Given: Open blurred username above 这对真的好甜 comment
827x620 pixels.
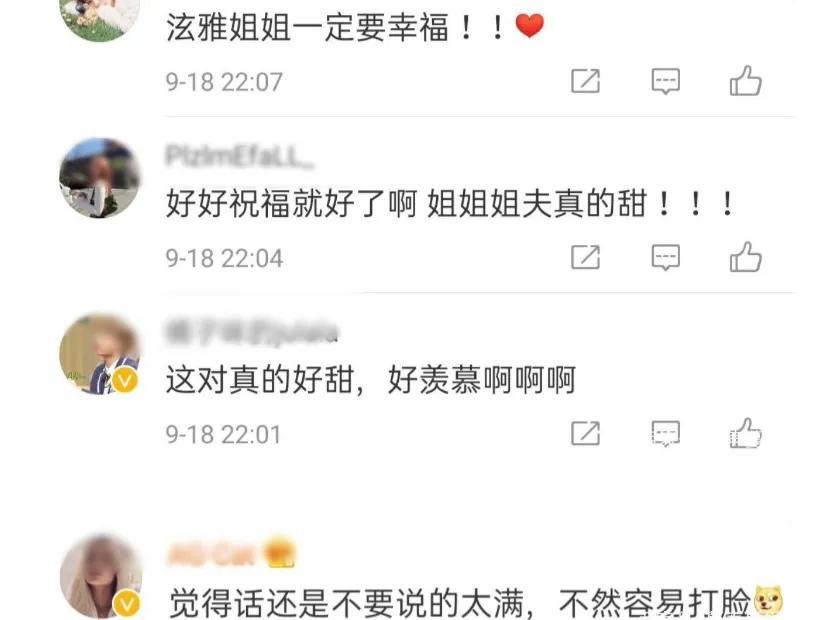Looking at the screenshot, I should (252, 333).
